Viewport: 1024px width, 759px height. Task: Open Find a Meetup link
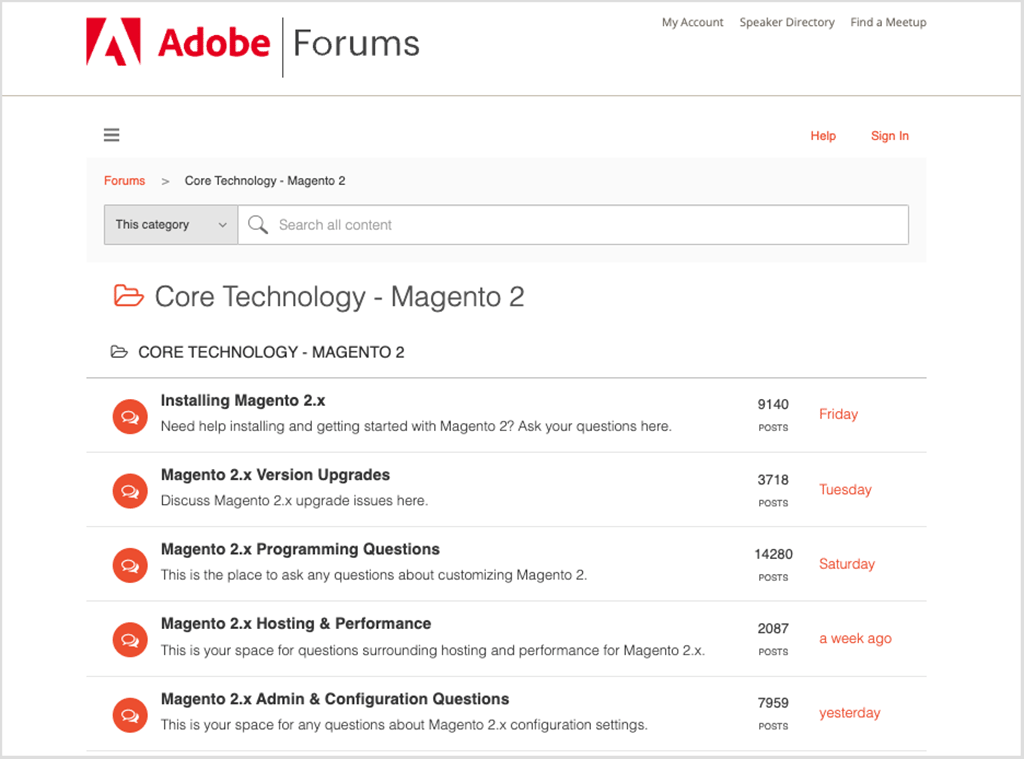click(x=888, y=22)
